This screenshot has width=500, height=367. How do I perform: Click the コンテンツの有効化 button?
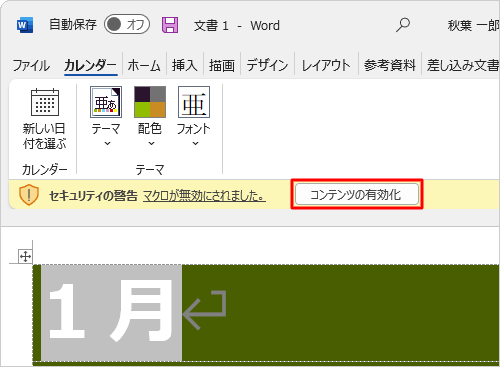tap(357, 195)
